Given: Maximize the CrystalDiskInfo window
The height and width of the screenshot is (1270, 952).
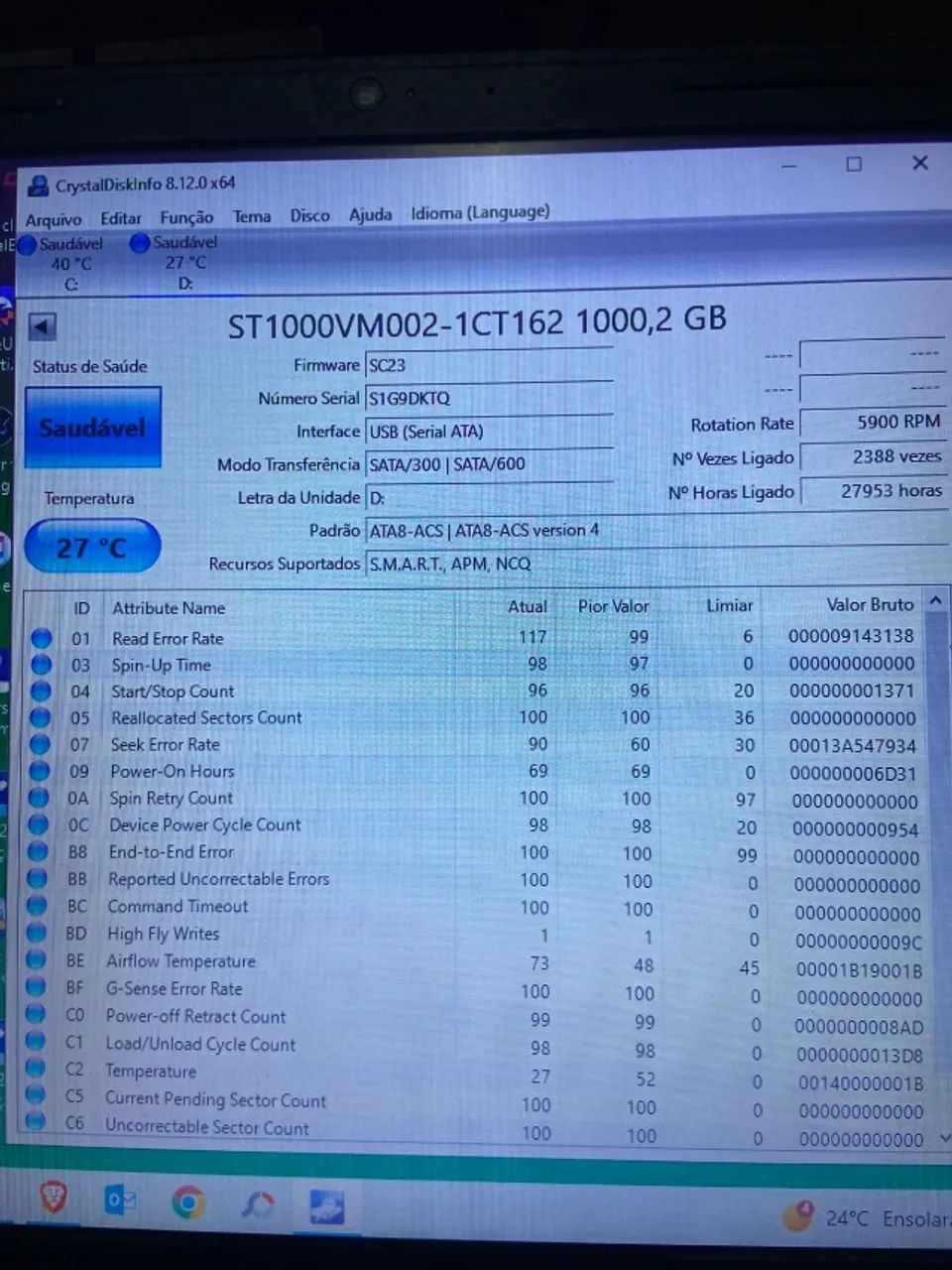Looking at the screenshot, I should (853, 164).
